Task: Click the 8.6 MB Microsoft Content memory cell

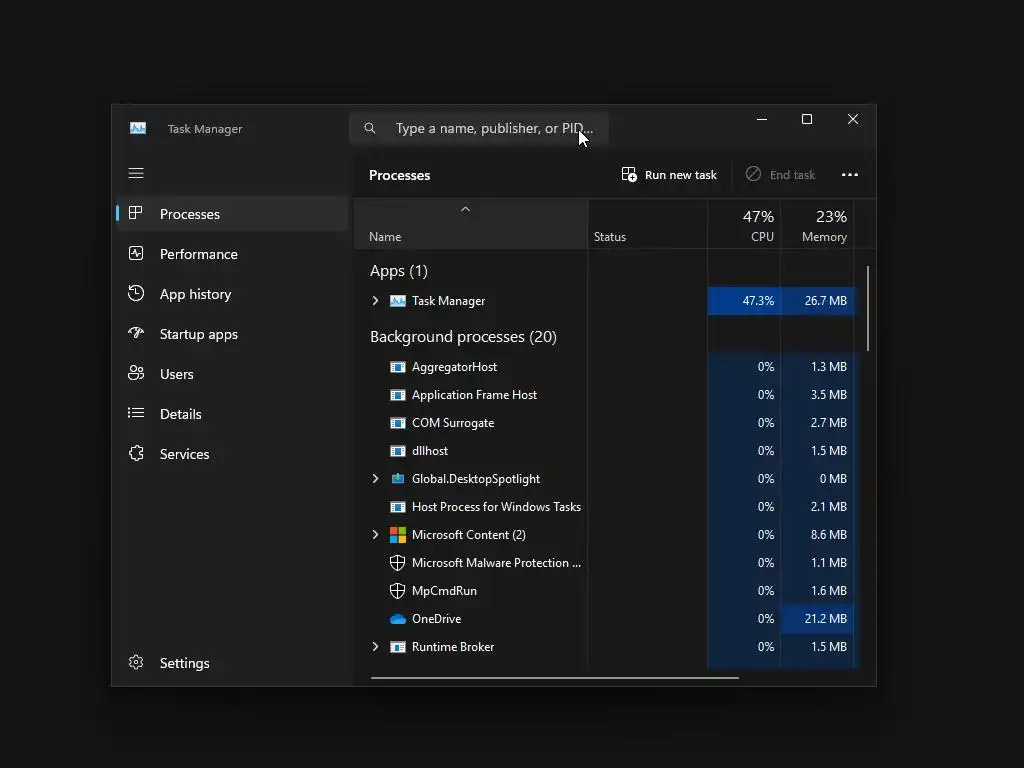Action: (818, 534)
